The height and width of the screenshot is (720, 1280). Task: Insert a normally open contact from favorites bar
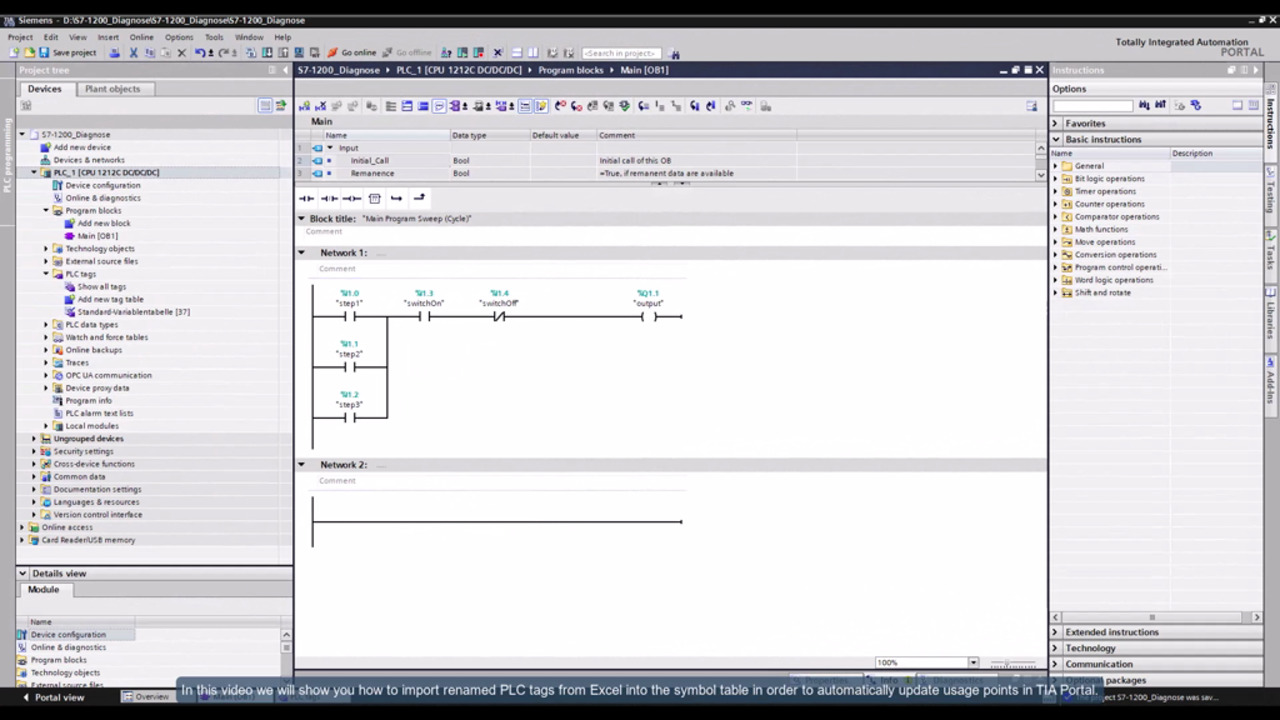(306, 198)
